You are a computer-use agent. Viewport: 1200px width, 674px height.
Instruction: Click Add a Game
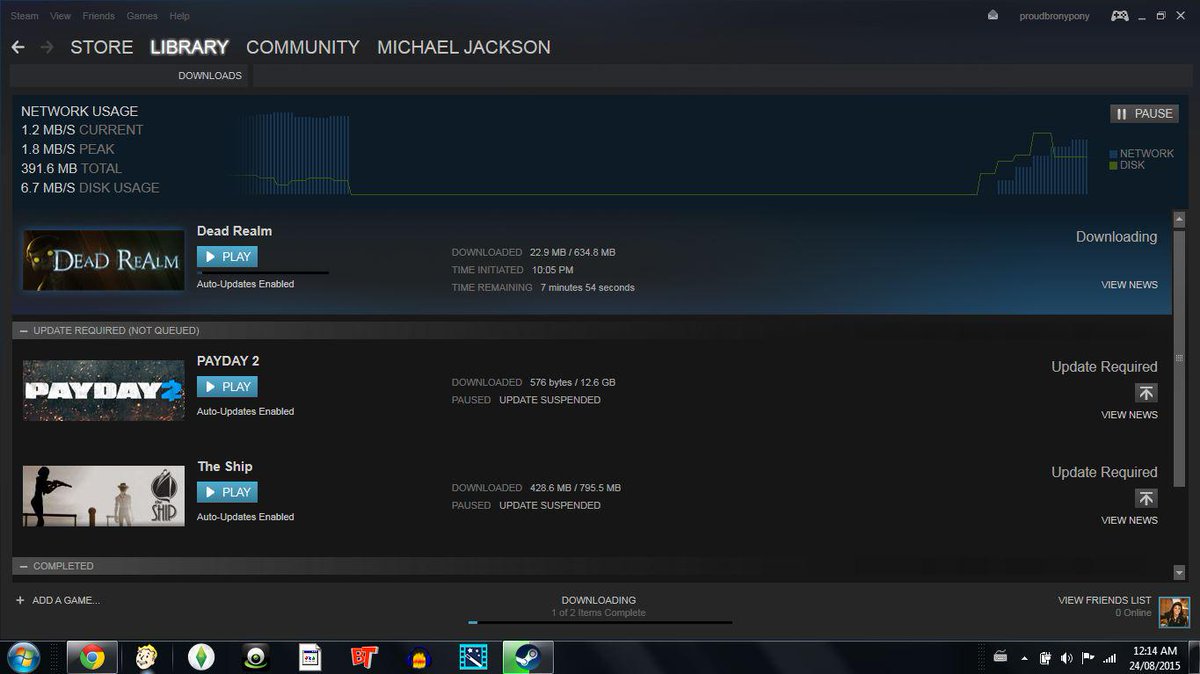pos(66,600)
